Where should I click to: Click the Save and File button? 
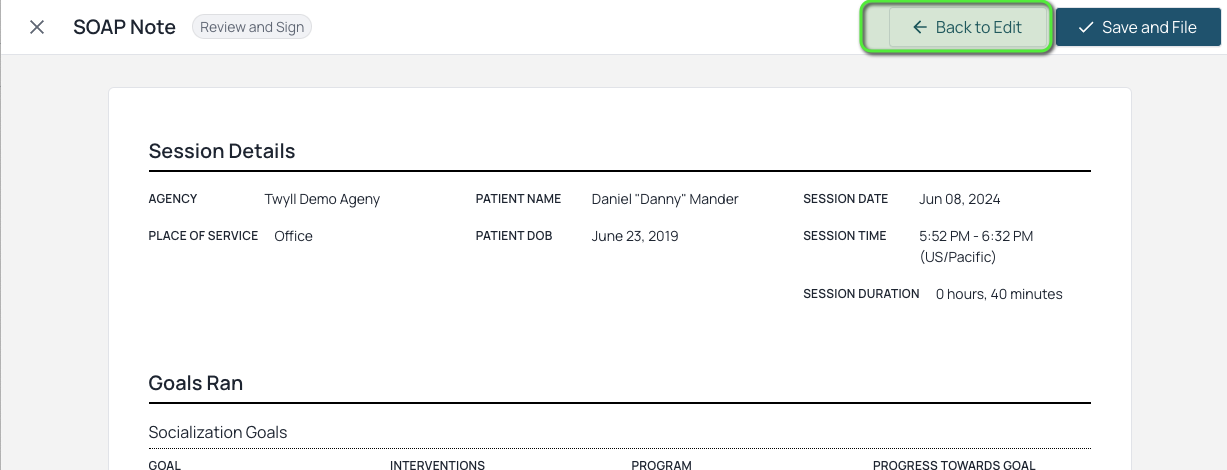tap(1138, 27)
